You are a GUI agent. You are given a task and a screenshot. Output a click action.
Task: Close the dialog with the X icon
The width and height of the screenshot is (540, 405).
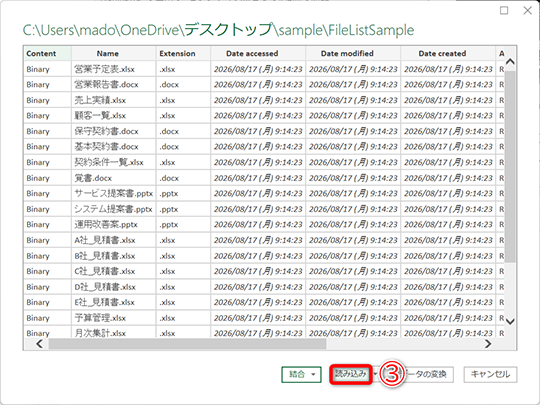(527, 10)
